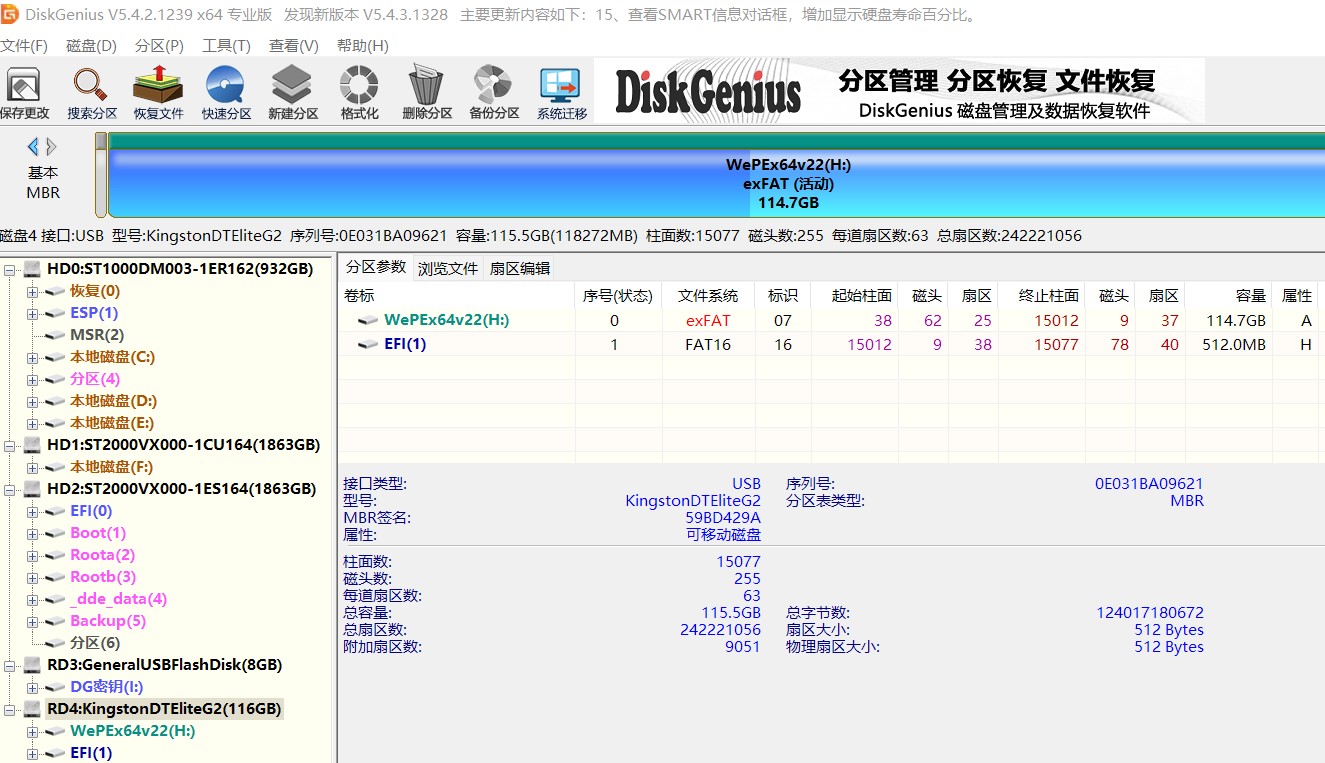The width and height of the screenshot is (1325, 763).
Task: Click the DiskGenius banner advertisement
Action: 900,90
